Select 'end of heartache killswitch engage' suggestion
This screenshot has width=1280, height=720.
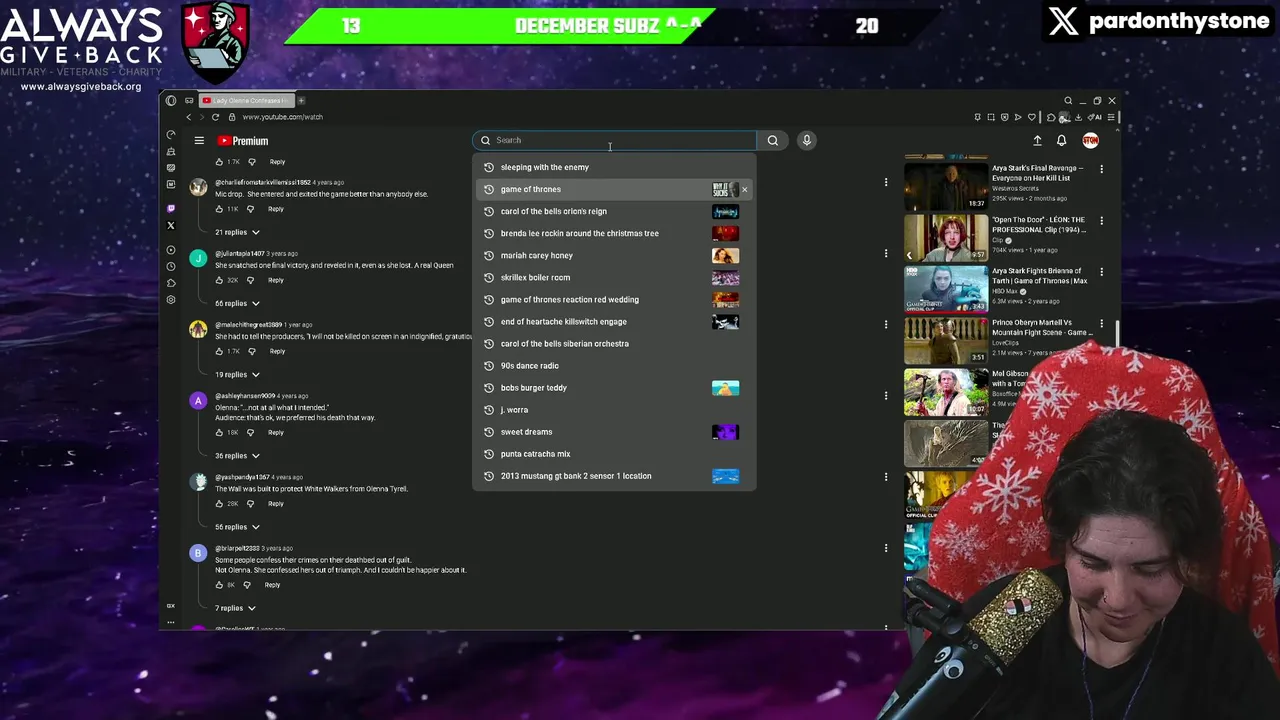click(614, 321)
